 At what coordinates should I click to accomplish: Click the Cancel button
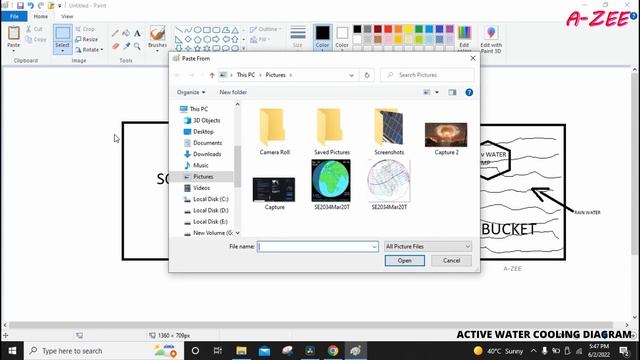(451, 260)
